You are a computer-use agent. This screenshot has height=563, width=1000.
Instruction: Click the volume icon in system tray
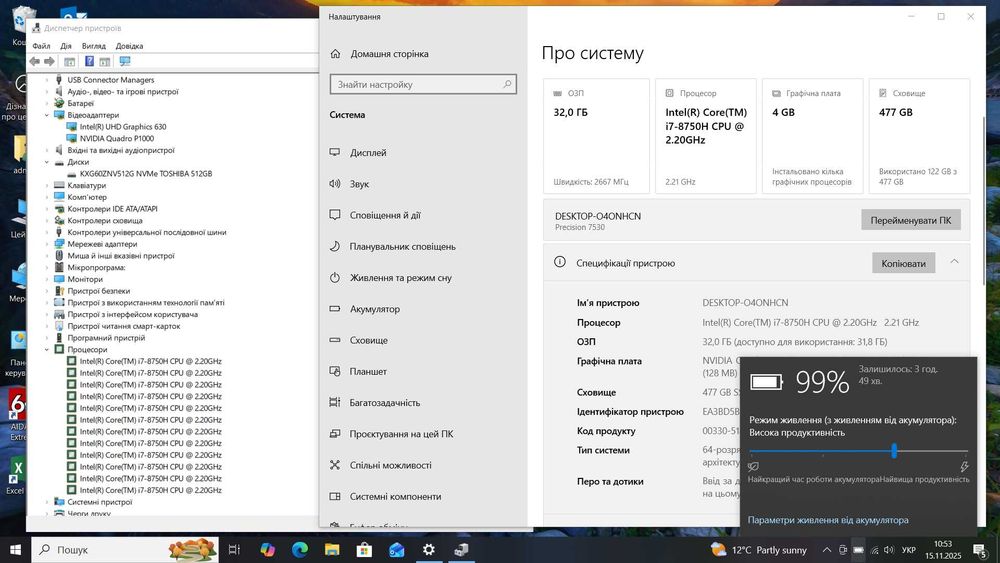[889, 550]
